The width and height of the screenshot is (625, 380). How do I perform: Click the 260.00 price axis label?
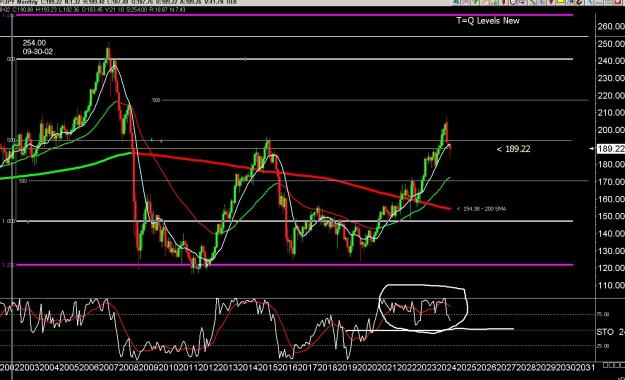pyautogui.click(x=611, y=26)
